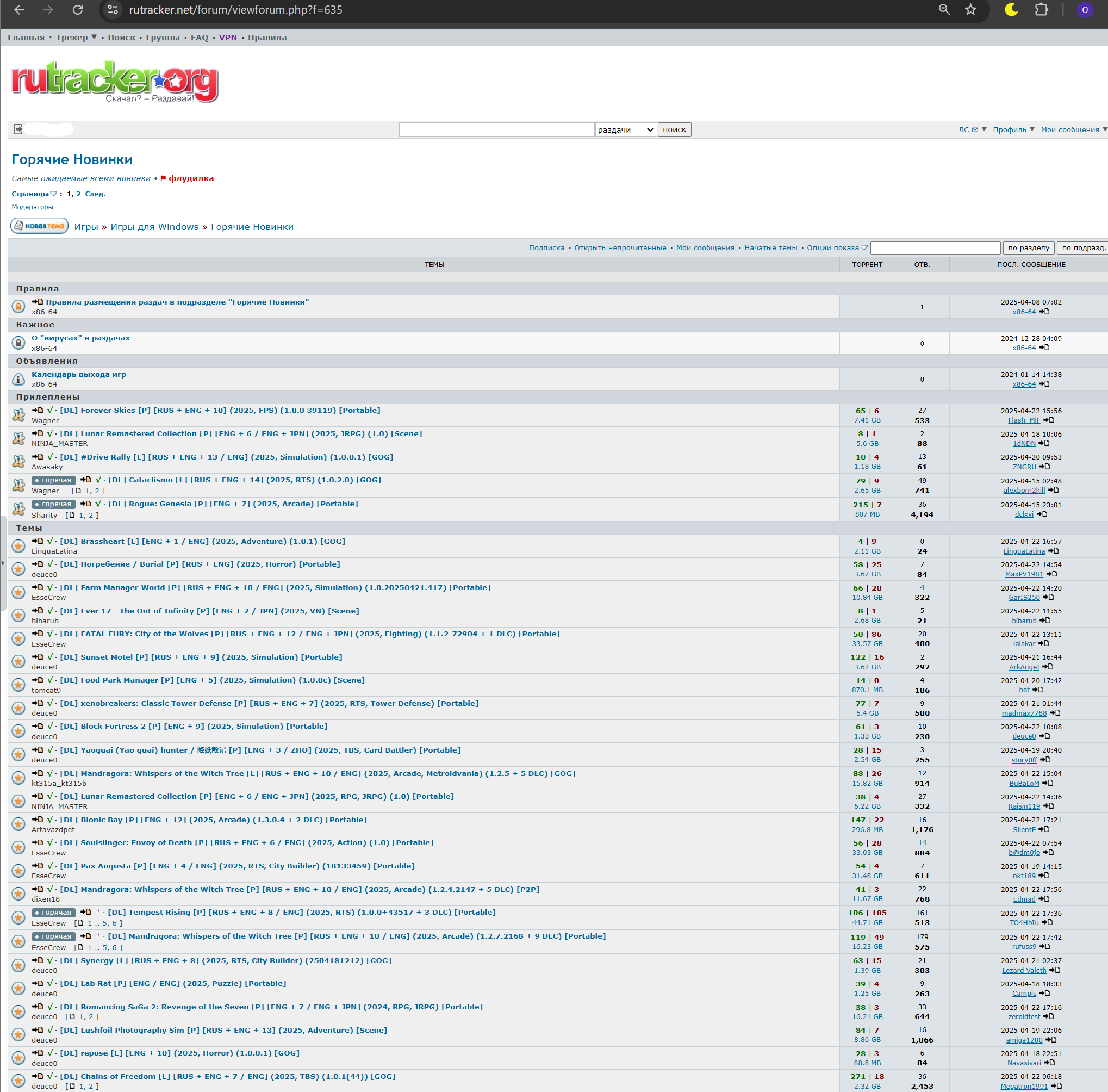Click the forum topic filter input field
Screen dimensions: 1108x1092
(935, 248)
